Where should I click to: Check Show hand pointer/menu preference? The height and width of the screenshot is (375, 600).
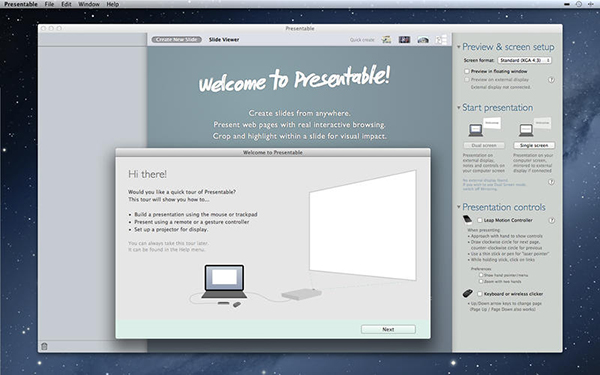[x=481, y=275]
